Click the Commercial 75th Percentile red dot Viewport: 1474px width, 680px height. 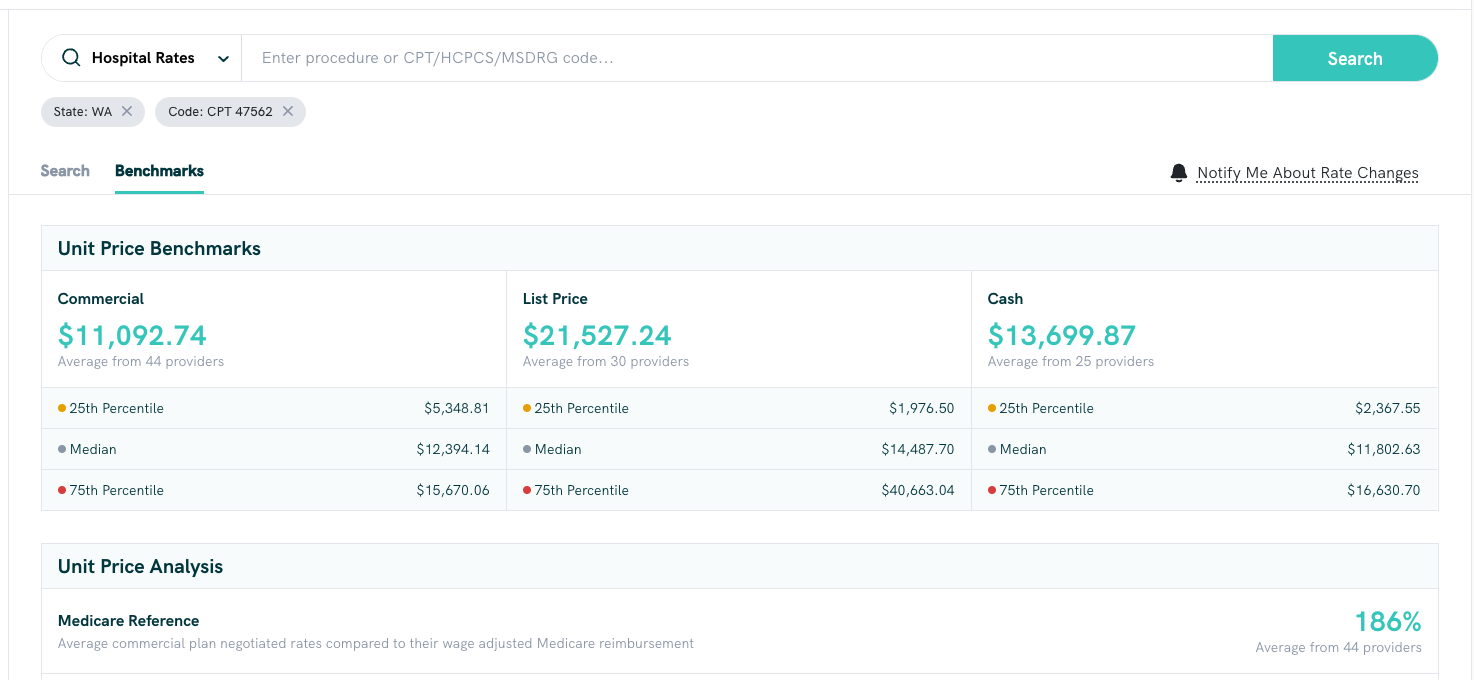pos(62,490)
